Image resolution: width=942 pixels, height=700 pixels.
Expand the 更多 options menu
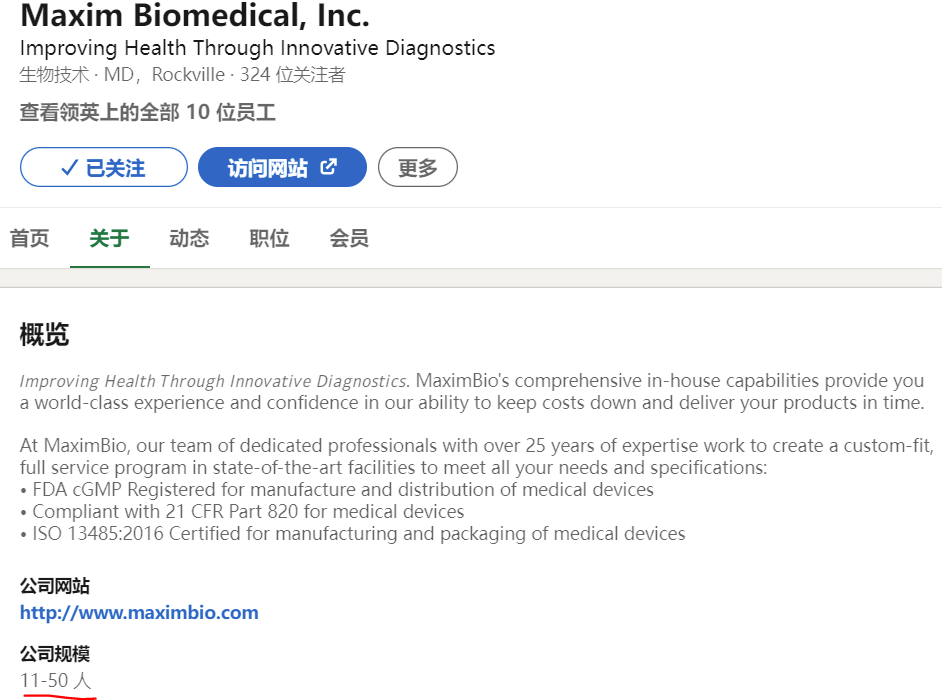[x=418, y=167]
